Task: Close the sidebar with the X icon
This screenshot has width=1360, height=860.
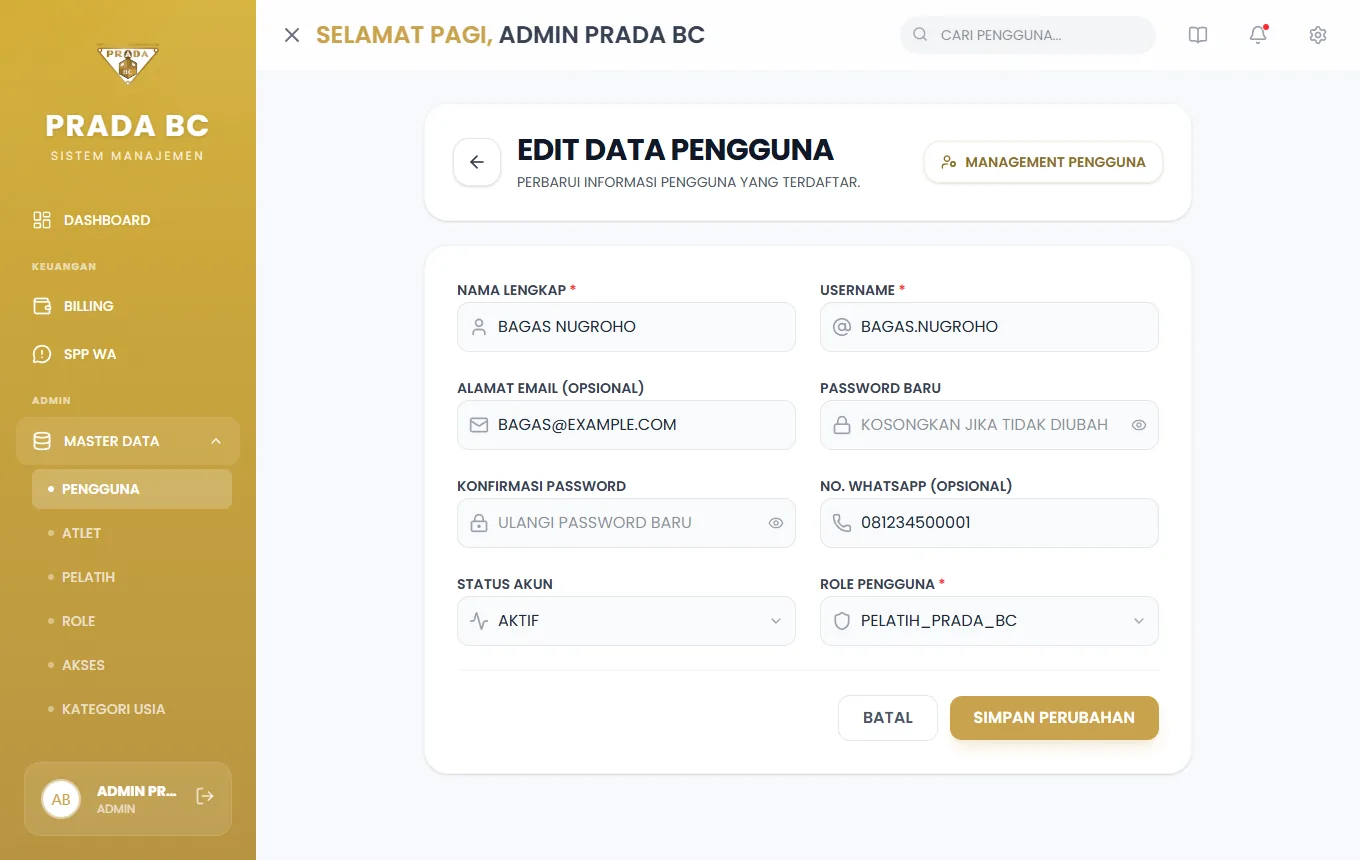Action: point(292,35)
